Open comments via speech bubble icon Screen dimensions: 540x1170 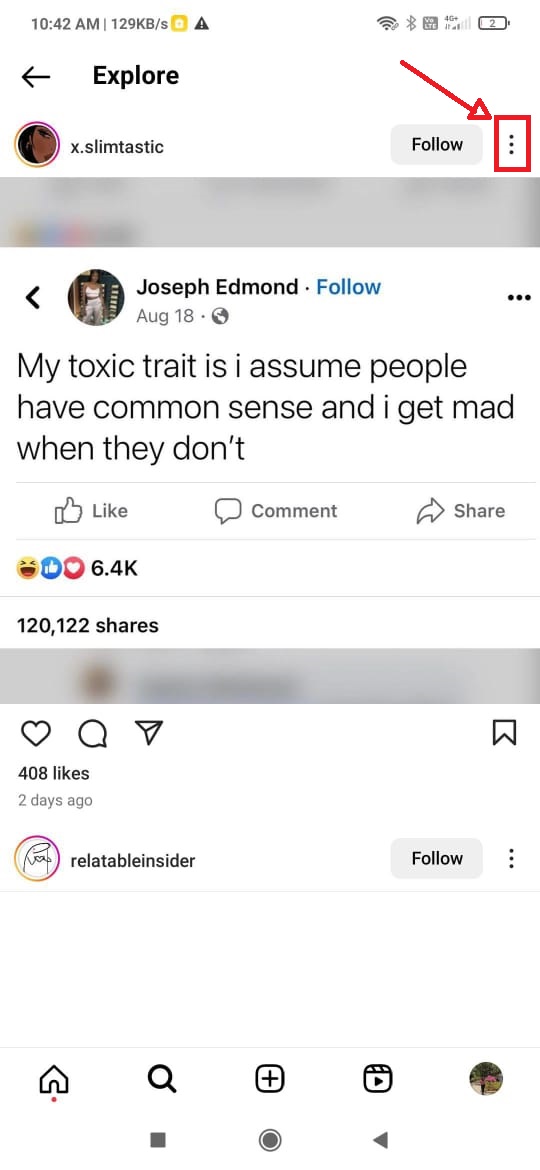[x=92, y=734]
